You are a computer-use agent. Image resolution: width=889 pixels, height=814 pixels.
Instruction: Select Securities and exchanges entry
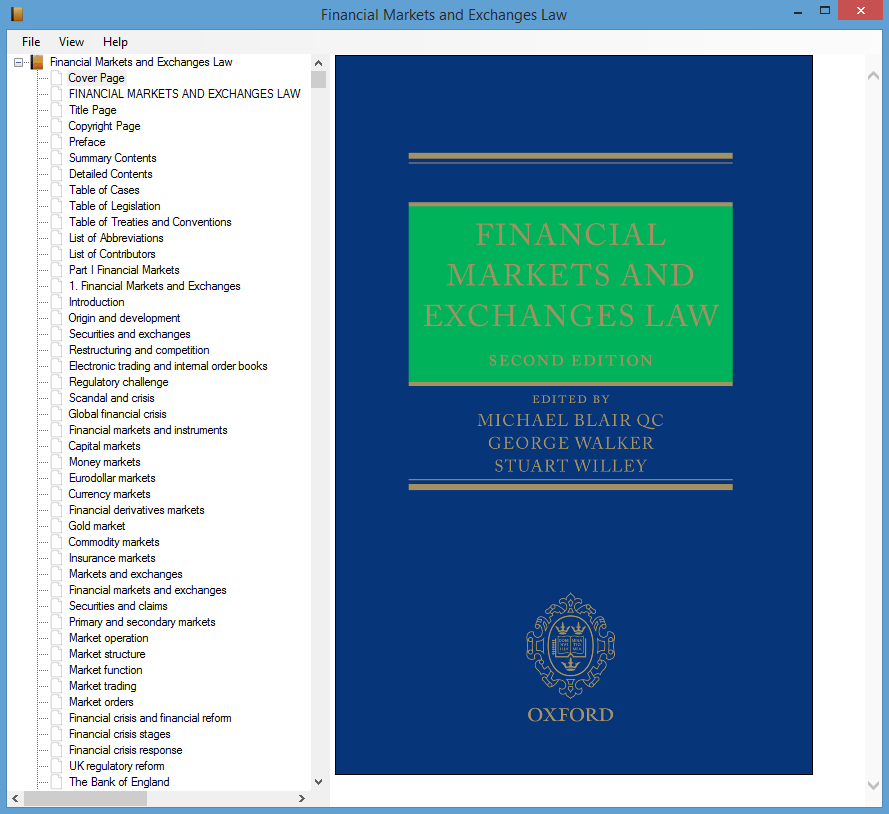click(x=129, y=334)
